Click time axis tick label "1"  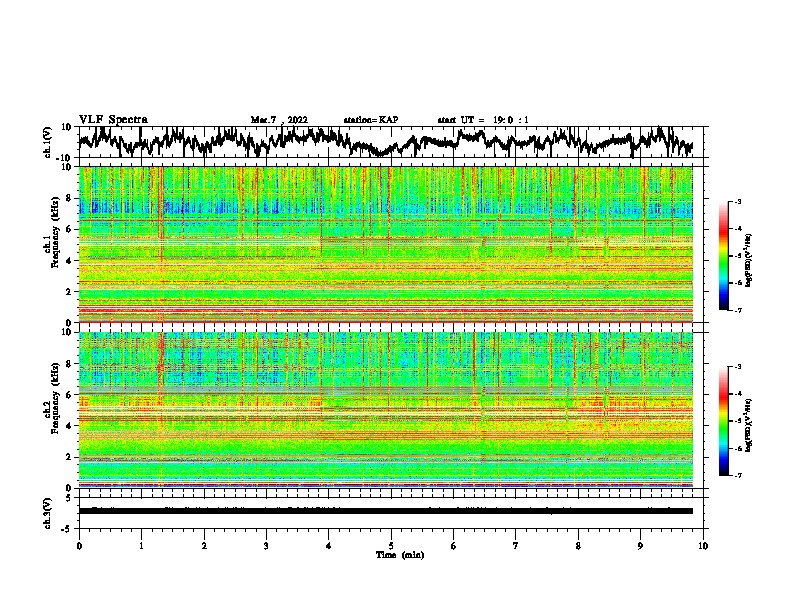click(141, 545)
